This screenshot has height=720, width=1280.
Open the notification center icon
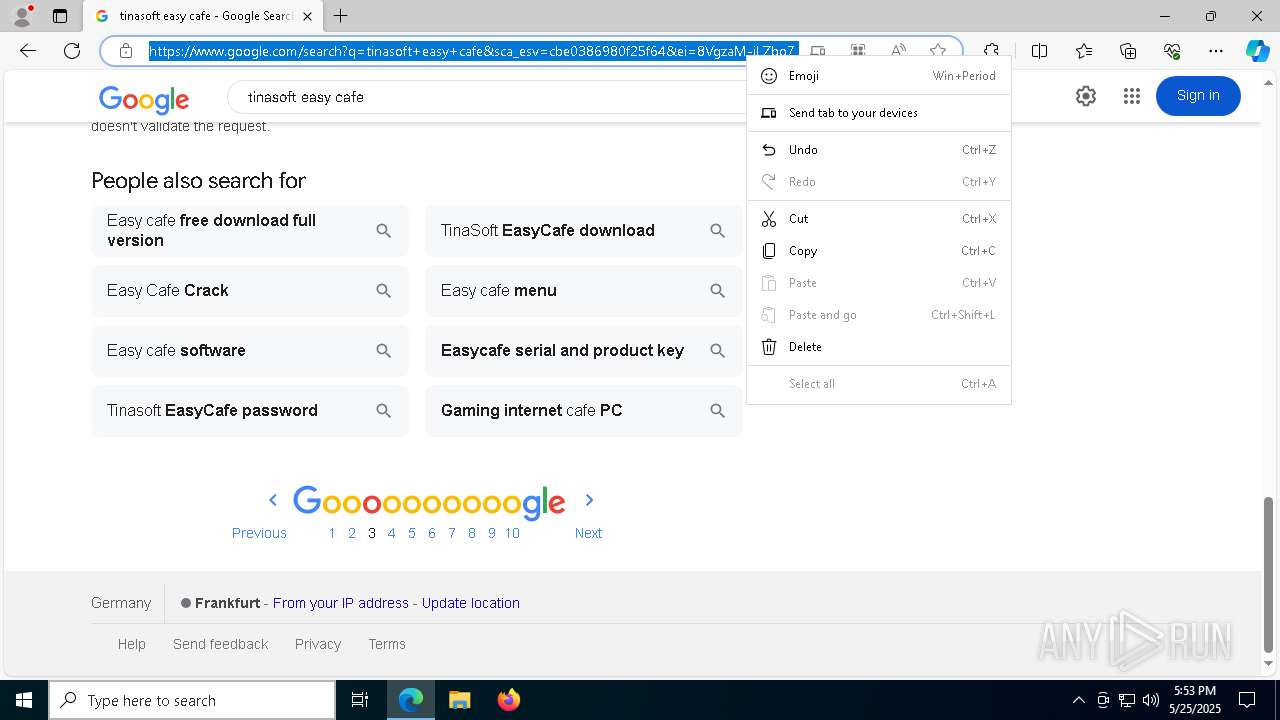1247,700
